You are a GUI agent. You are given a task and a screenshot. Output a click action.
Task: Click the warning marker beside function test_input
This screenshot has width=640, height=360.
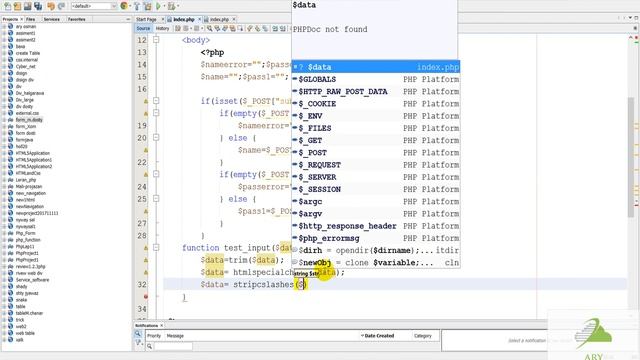(x=145, y=248)
